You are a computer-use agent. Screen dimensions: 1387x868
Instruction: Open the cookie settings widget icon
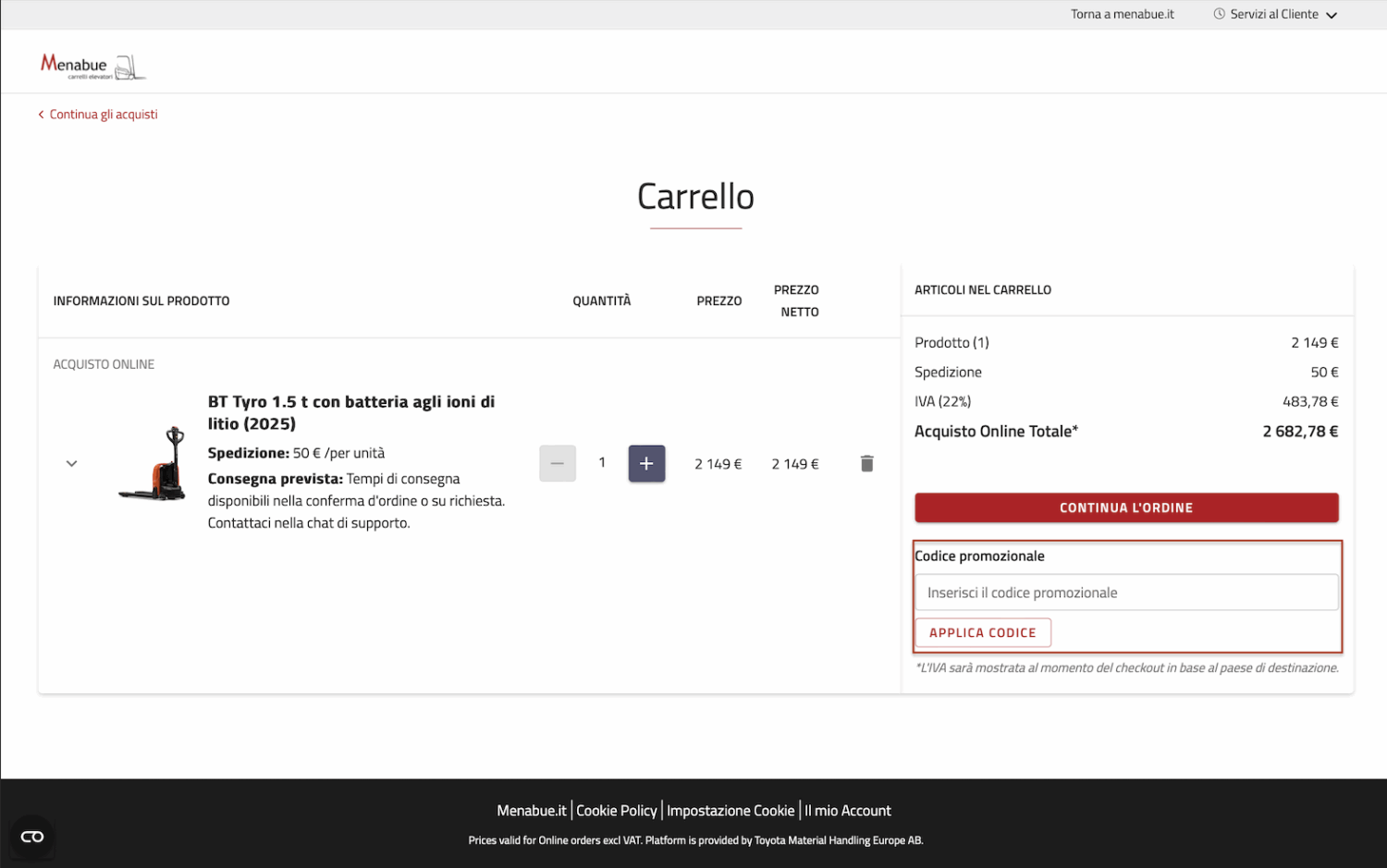32,837
